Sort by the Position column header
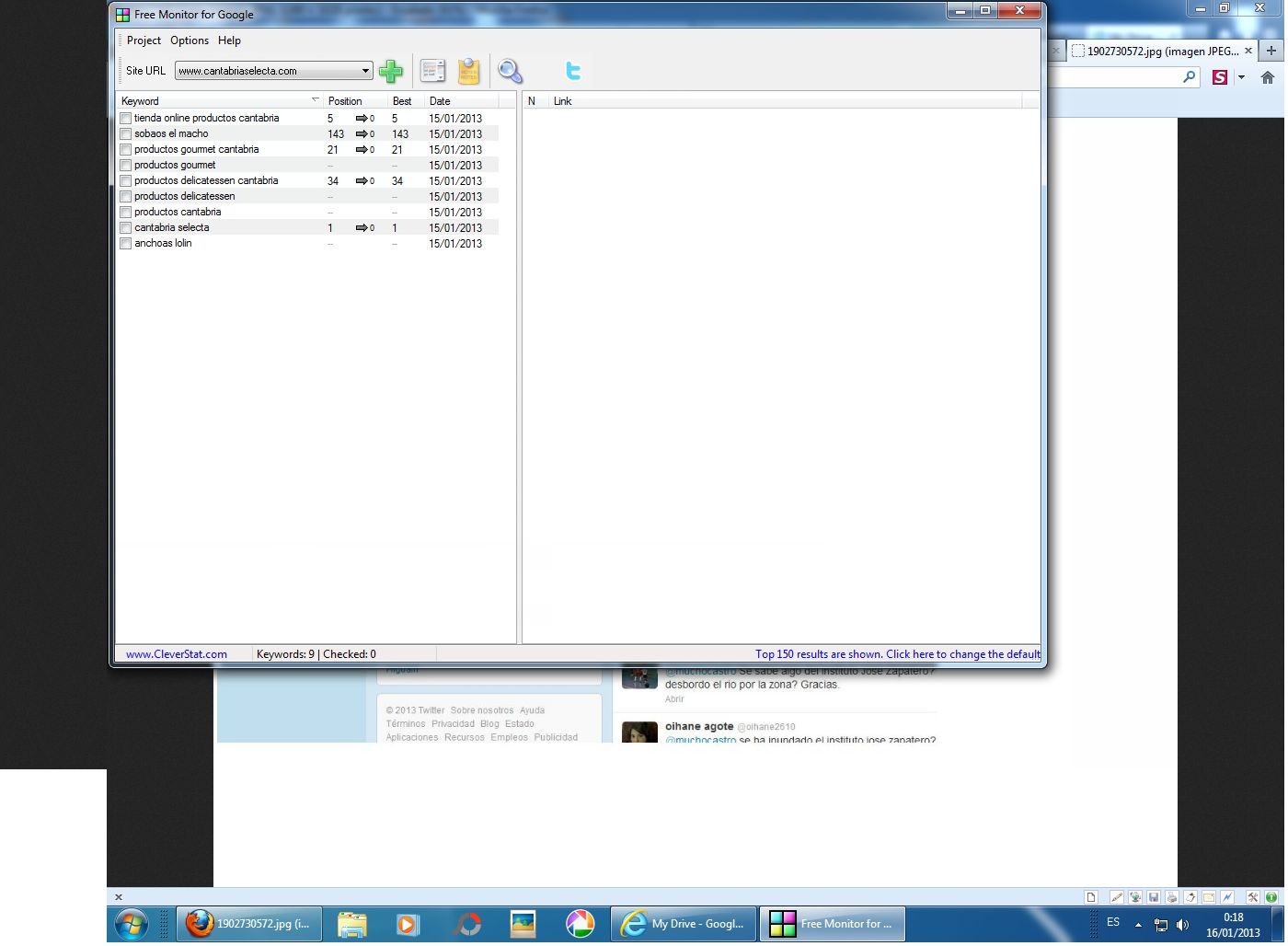 (356, 101)
